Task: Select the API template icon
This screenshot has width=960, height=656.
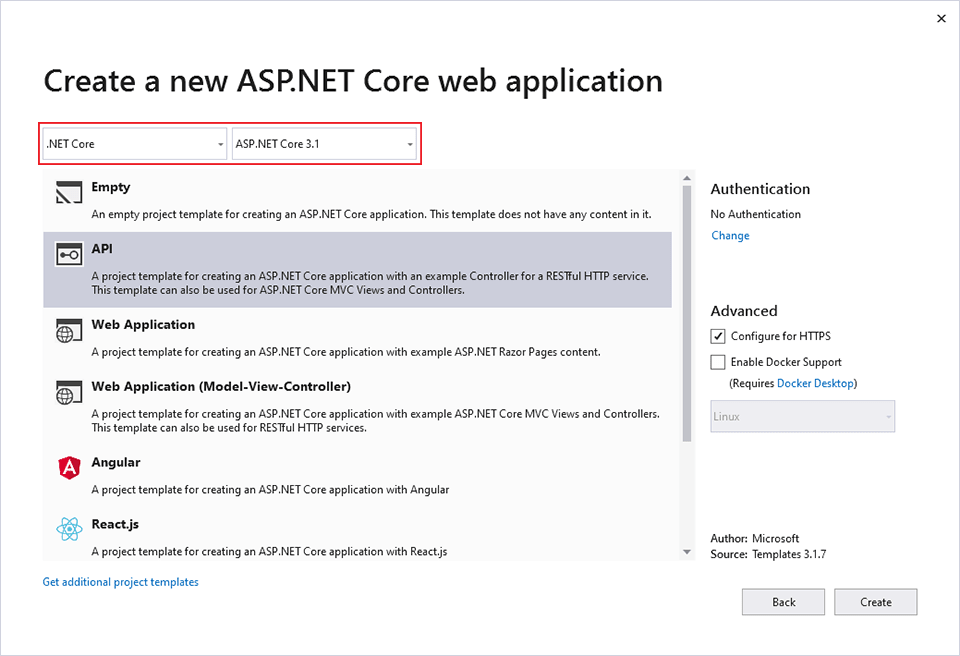Action: [x=69, y=255]
